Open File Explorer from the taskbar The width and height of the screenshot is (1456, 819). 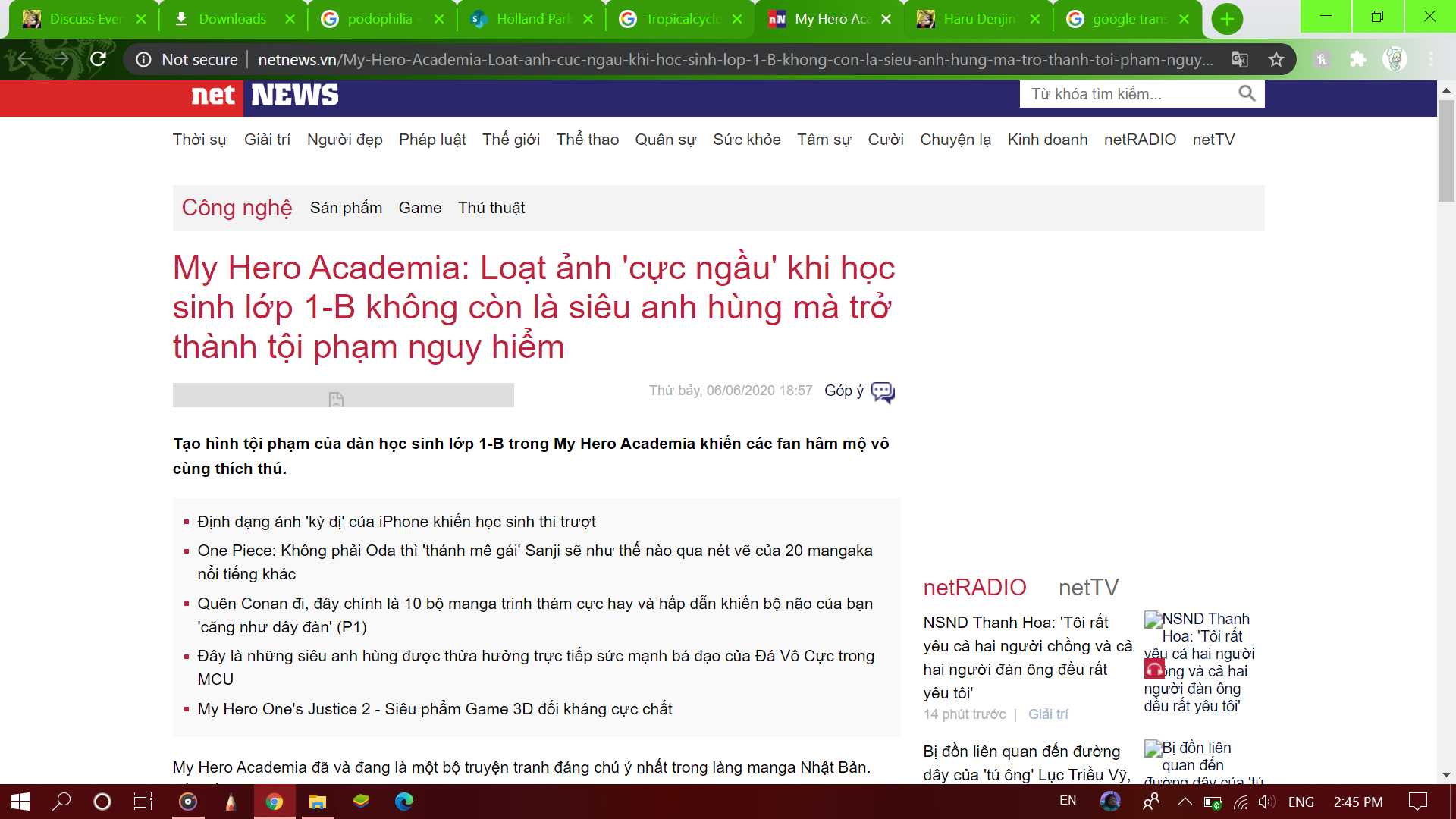(317, 802)
